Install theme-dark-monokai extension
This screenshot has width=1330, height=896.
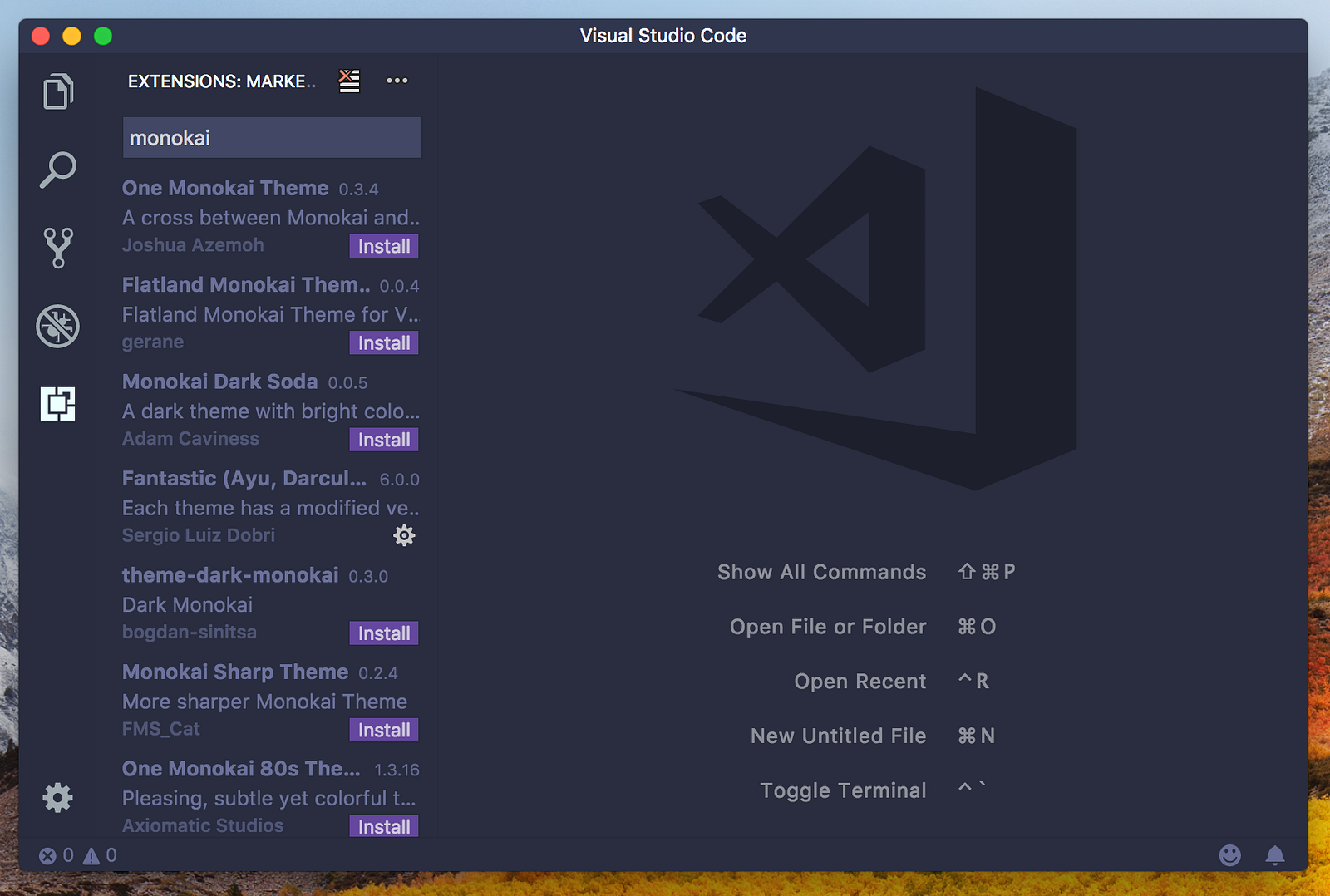click(383, 633)
